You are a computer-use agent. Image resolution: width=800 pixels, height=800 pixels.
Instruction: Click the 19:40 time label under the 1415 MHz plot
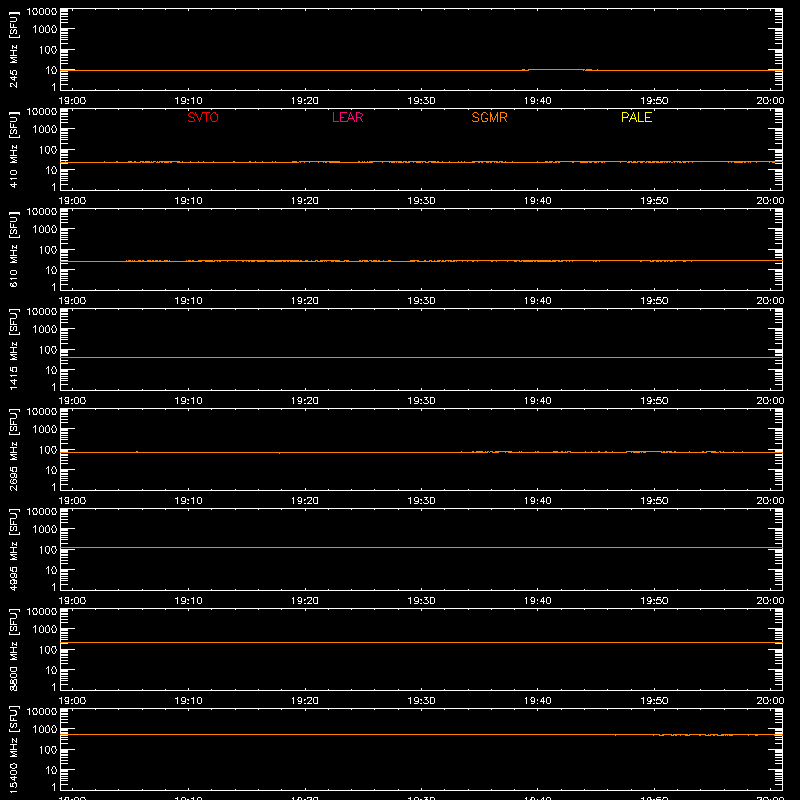pos(537,401)
